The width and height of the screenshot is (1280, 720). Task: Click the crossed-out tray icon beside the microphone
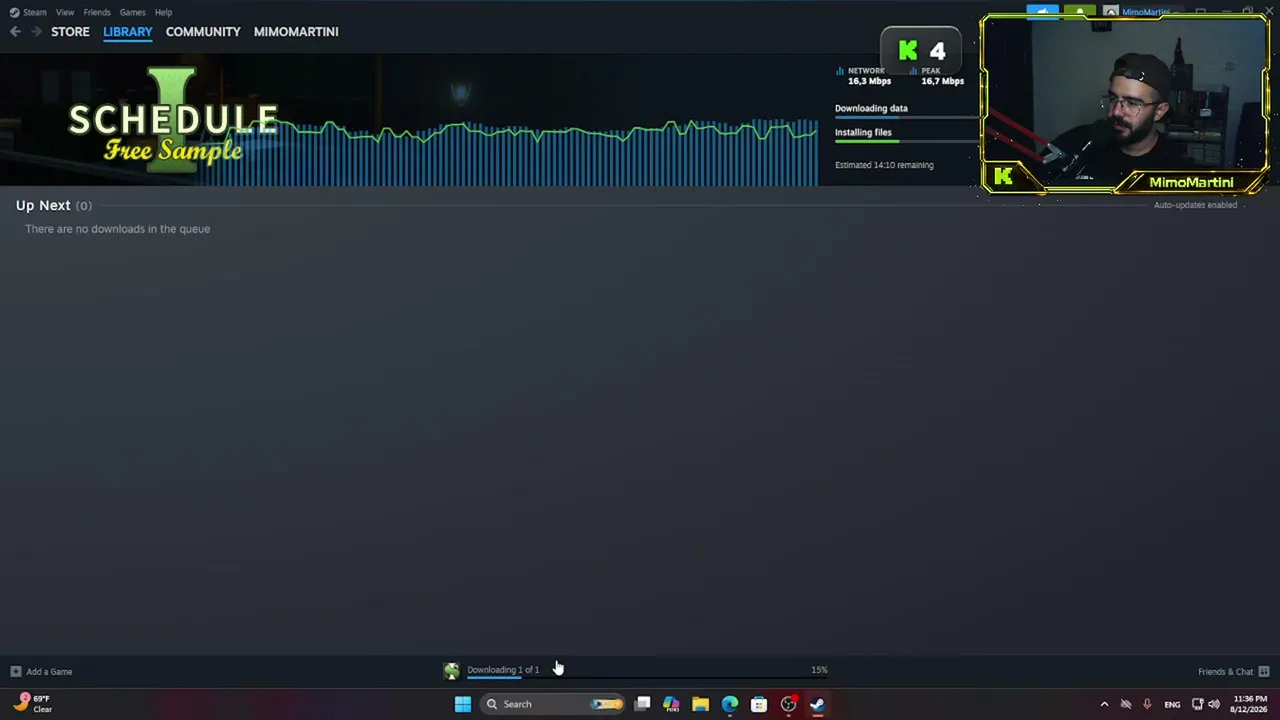(1126, 704)
